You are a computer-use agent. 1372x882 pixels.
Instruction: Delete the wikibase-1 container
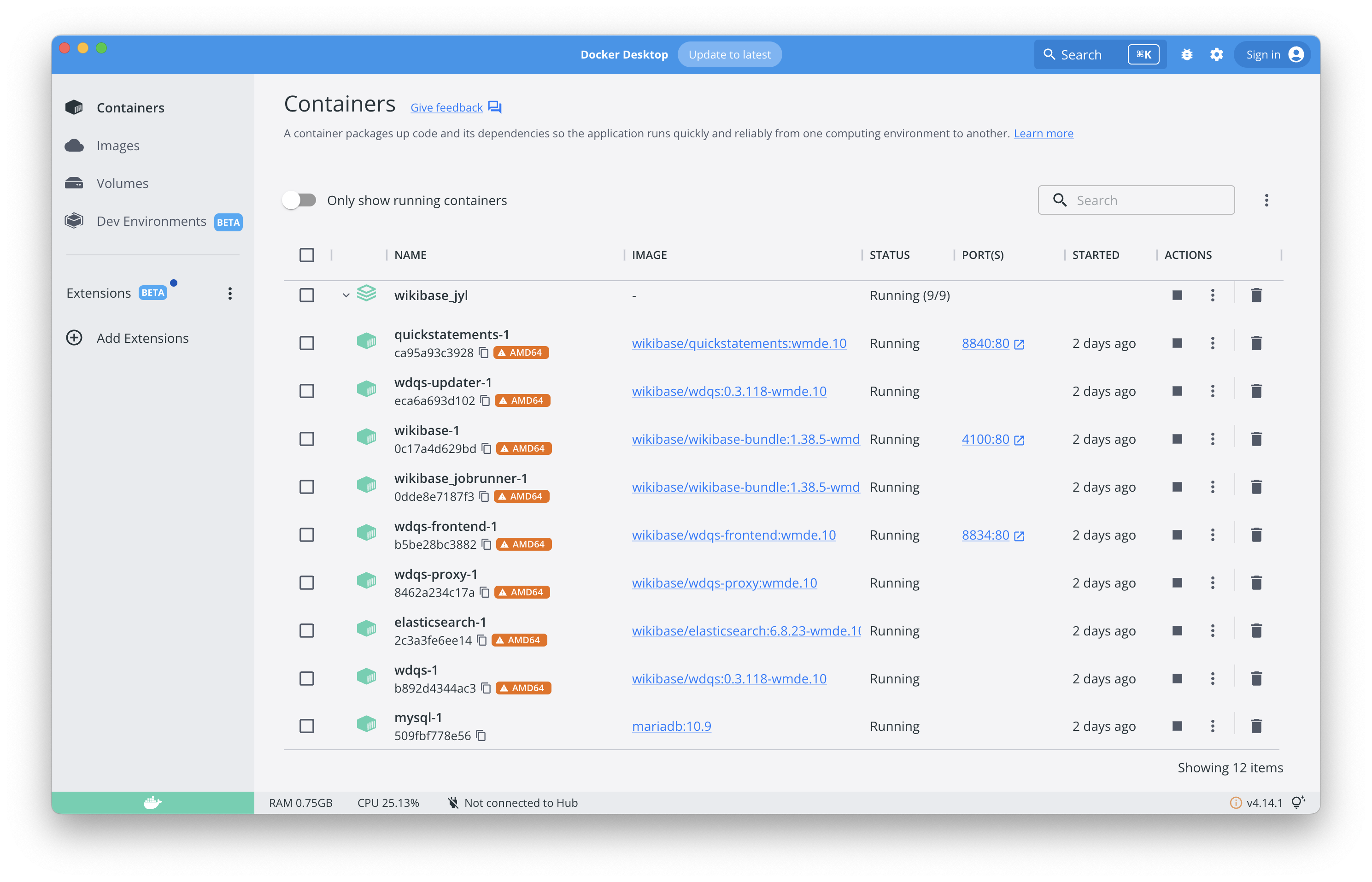pos(1256,439)
